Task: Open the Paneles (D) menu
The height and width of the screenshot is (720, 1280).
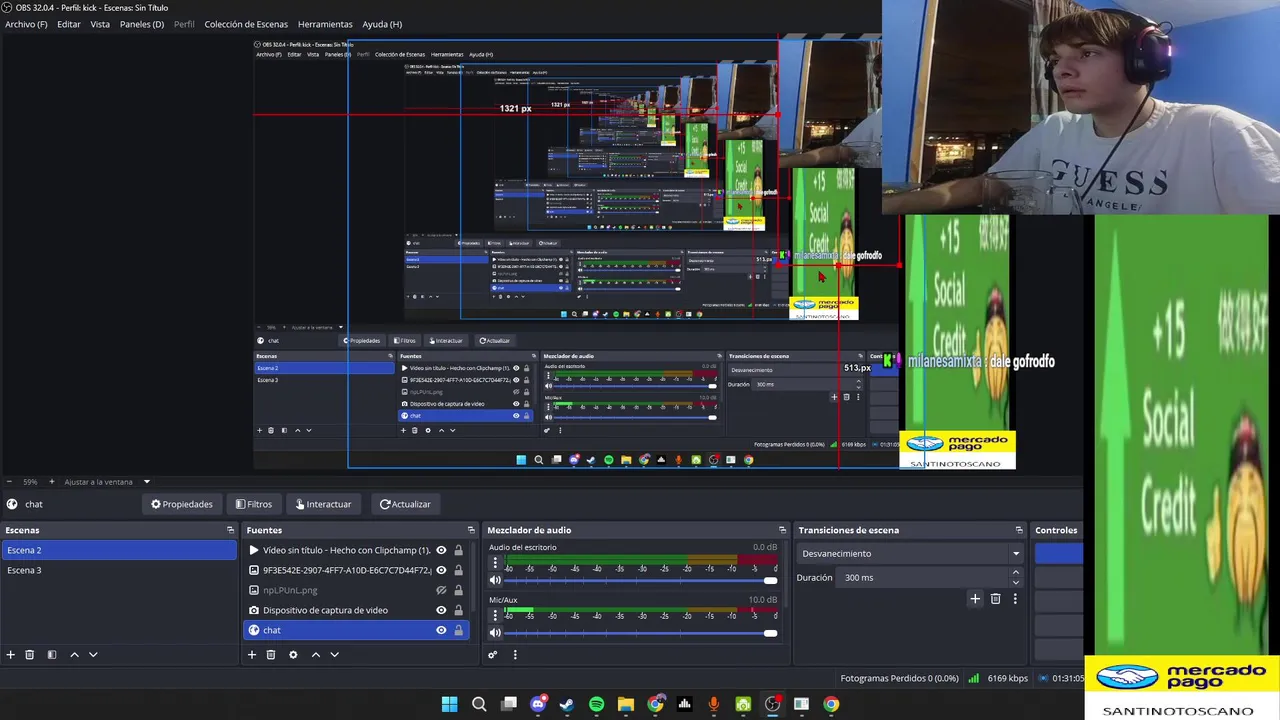Action: click(142, 24)
